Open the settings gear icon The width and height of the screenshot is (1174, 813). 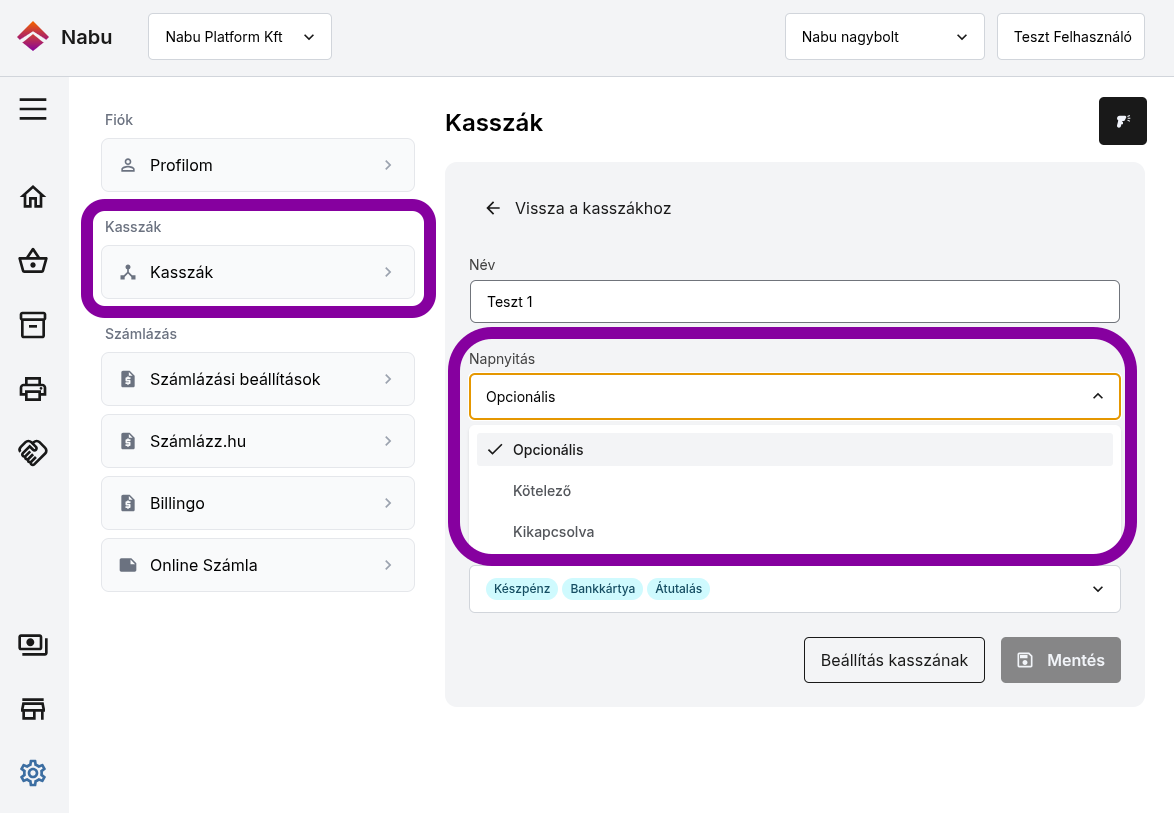[x=33, y=773]
